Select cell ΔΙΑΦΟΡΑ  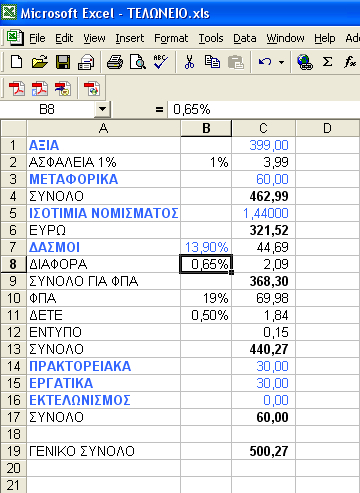click(x=104, y=264)
